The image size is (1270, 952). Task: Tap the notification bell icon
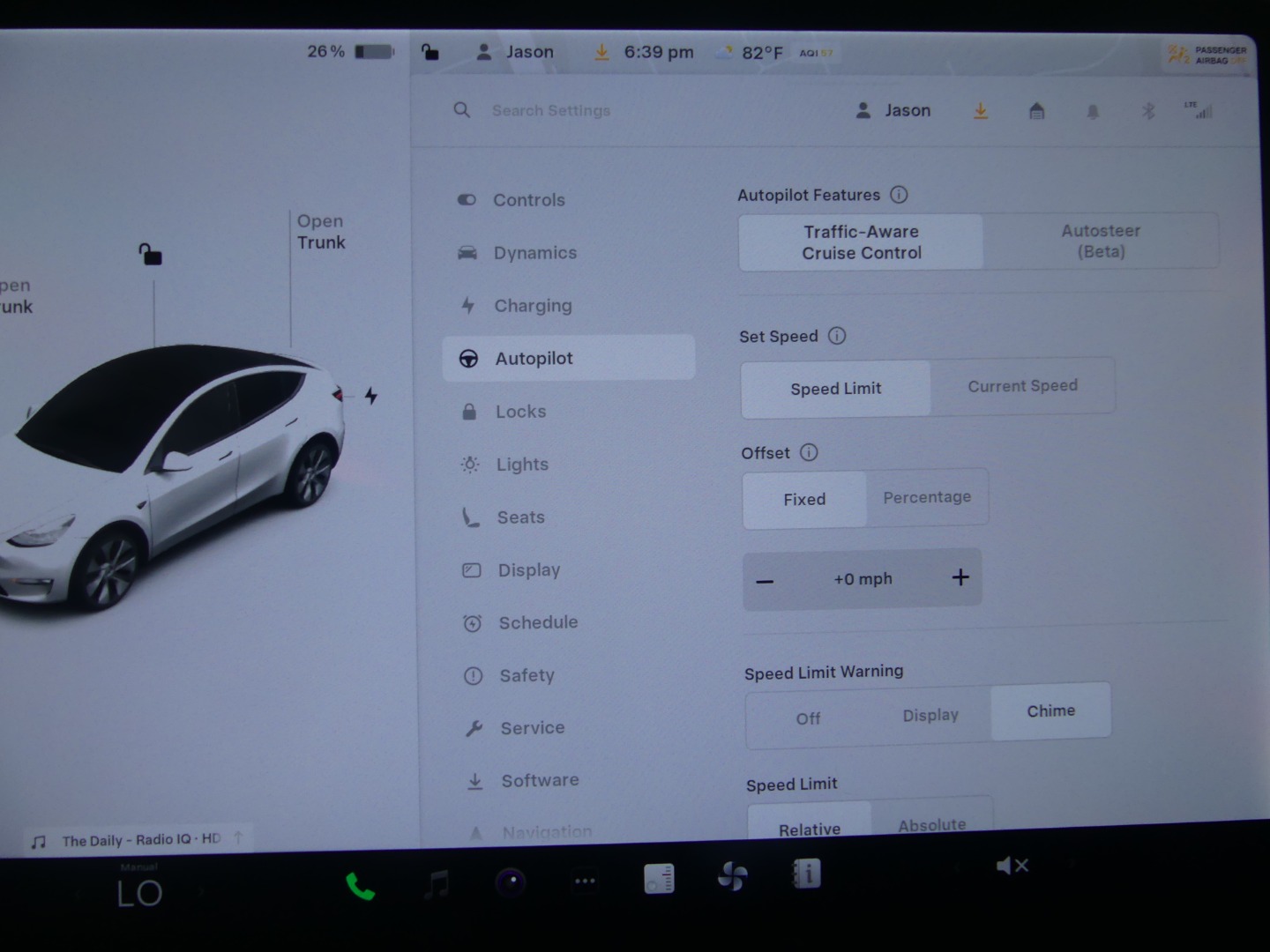(1093, 111)
